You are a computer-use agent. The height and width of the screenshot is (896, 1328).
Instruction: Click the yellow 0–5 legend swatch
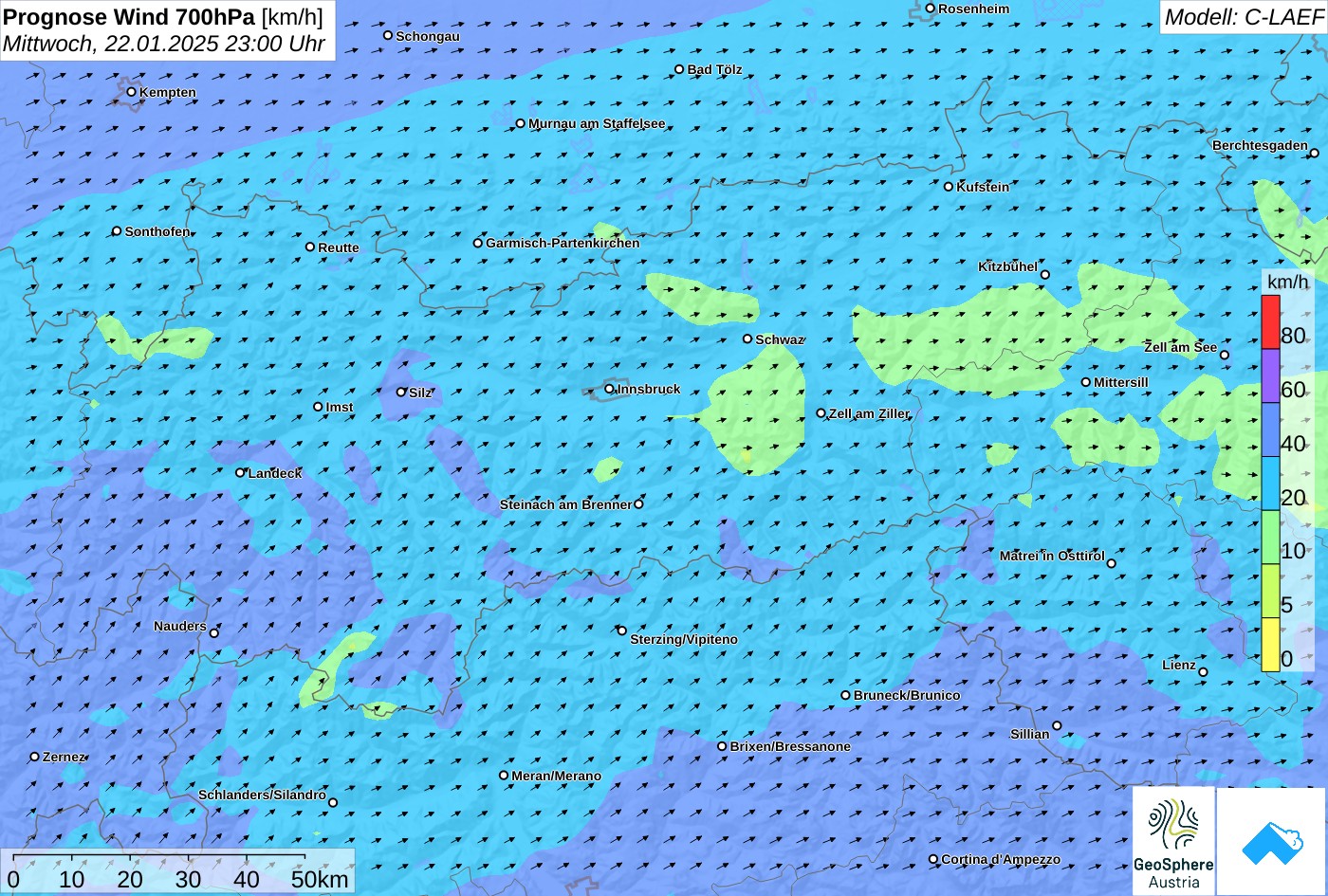(1270, 645)
